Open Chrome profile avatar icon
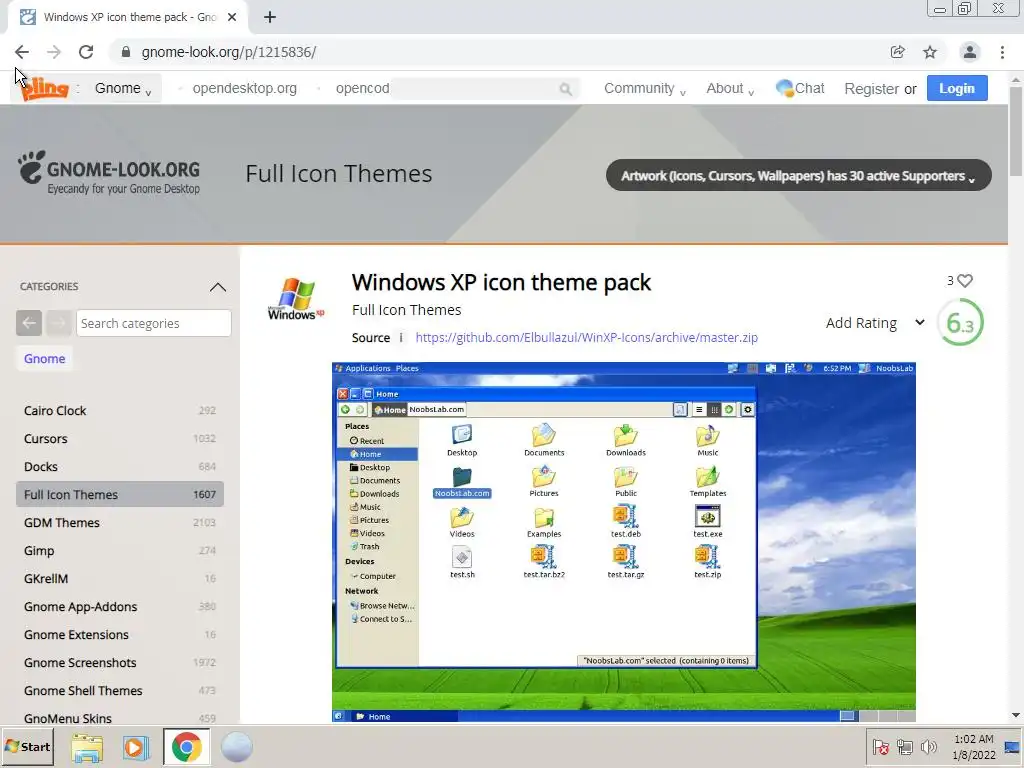The width and height of the screenshot is (1024, 768). (970, 52)
